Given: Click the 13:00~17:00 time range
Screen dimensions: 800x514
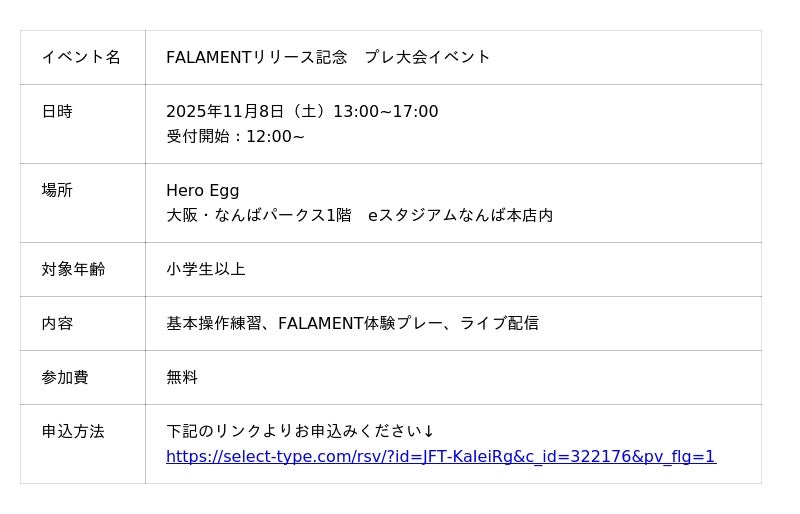Looking at the screenshot, I should (x=385, y=111).
